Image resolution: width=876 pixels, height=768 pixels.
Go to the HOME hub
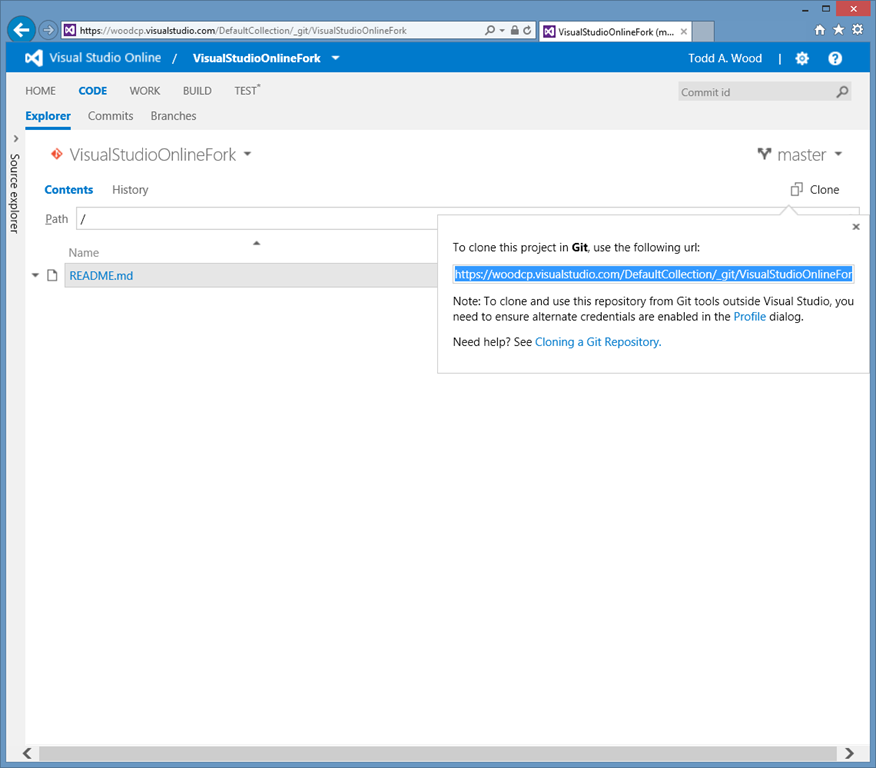point(40,90)
